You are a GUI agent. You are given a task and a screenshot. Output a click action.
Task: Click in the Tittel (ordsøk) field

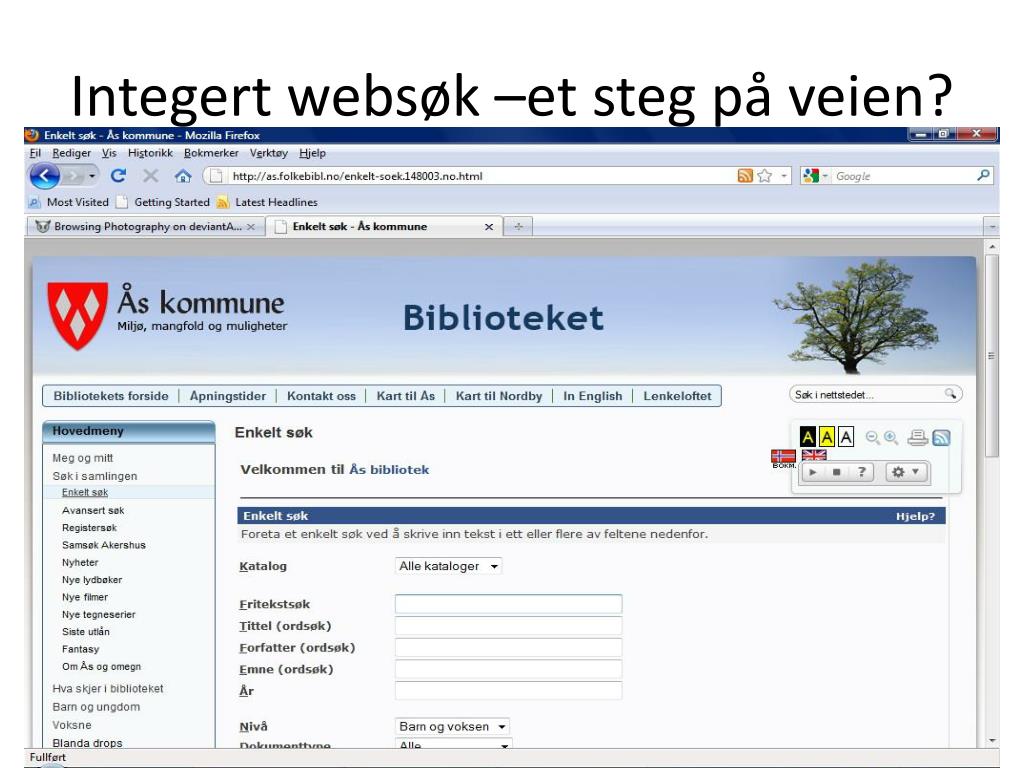tap(509, 626)
